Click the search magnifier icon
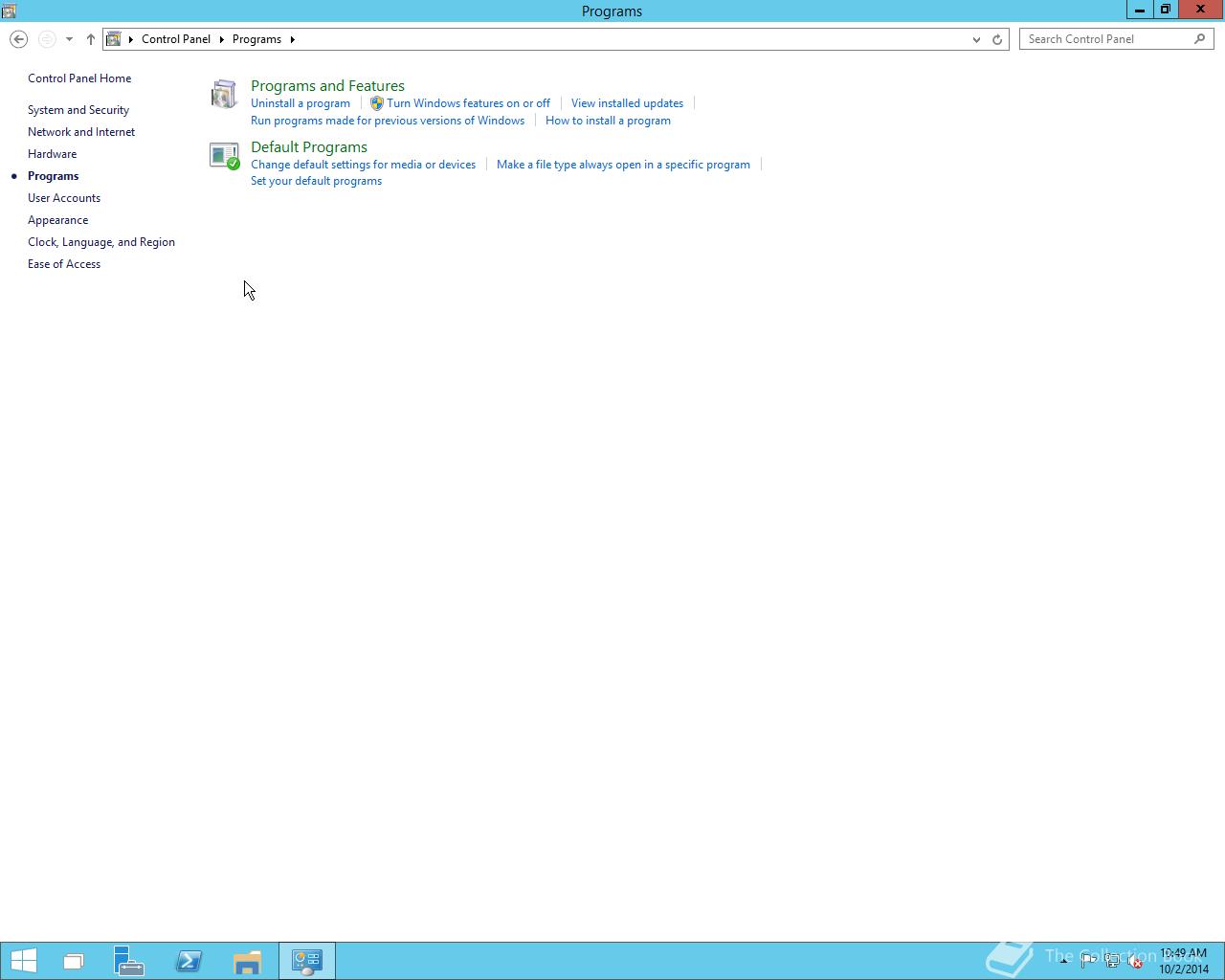The image size is (1225, 980). pos(1199,39)
